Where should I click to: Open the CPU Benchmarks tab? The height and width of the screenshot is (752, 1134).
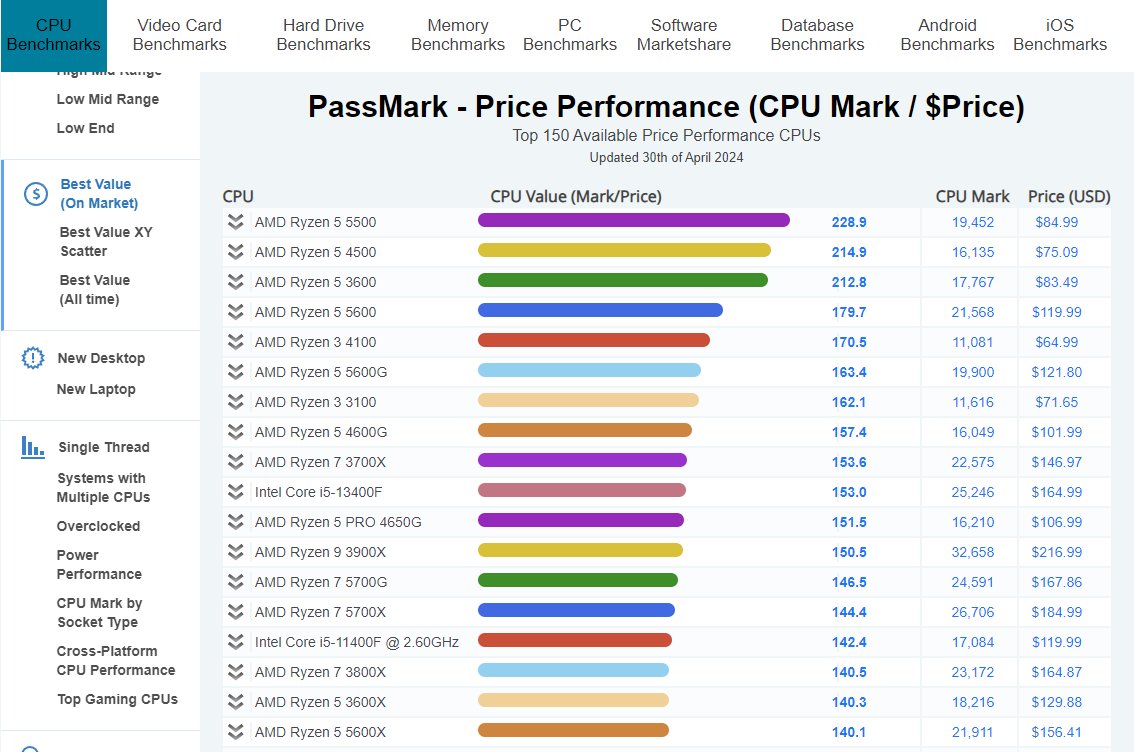[x=54, y=35]
